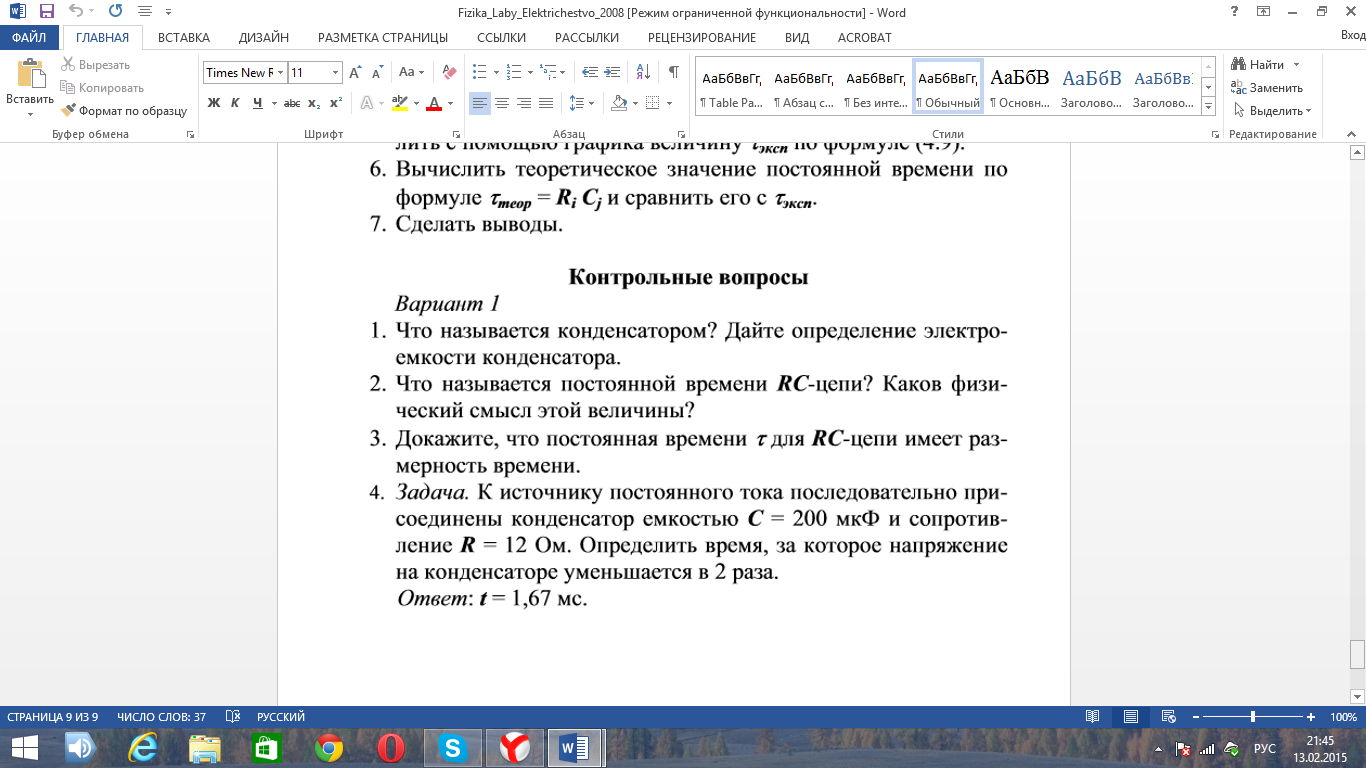The height and width of the screenshot is (768, 1366).
Task: Open the font size dropdown showing 11
Action: pyautogui.click(x=335, y=72)
